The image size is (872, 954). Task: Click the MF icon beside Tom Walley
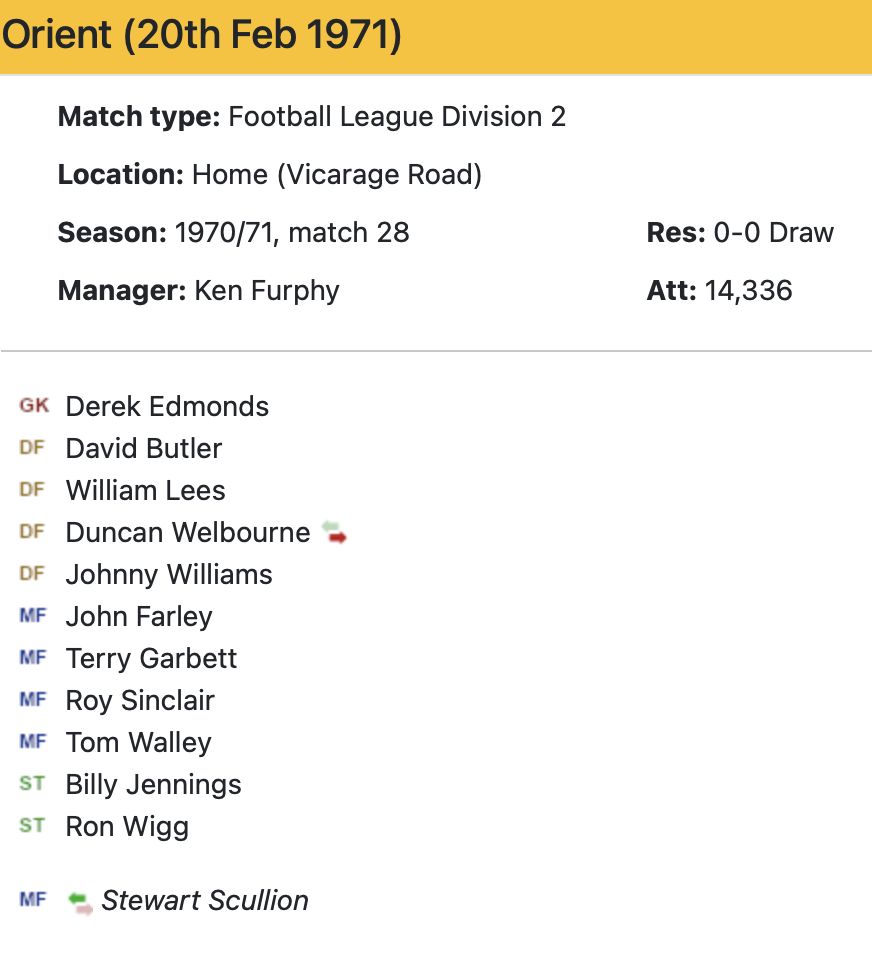[x=33, y=742]
